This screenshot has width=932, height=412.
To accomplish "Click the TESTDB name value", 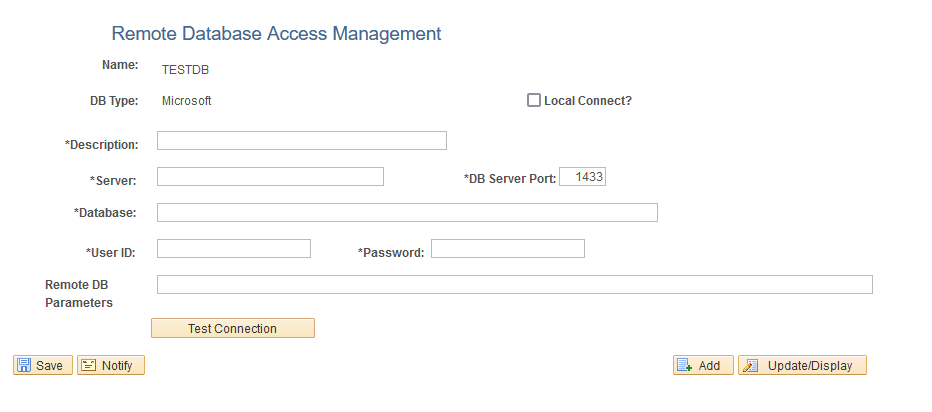I will 185,70.
